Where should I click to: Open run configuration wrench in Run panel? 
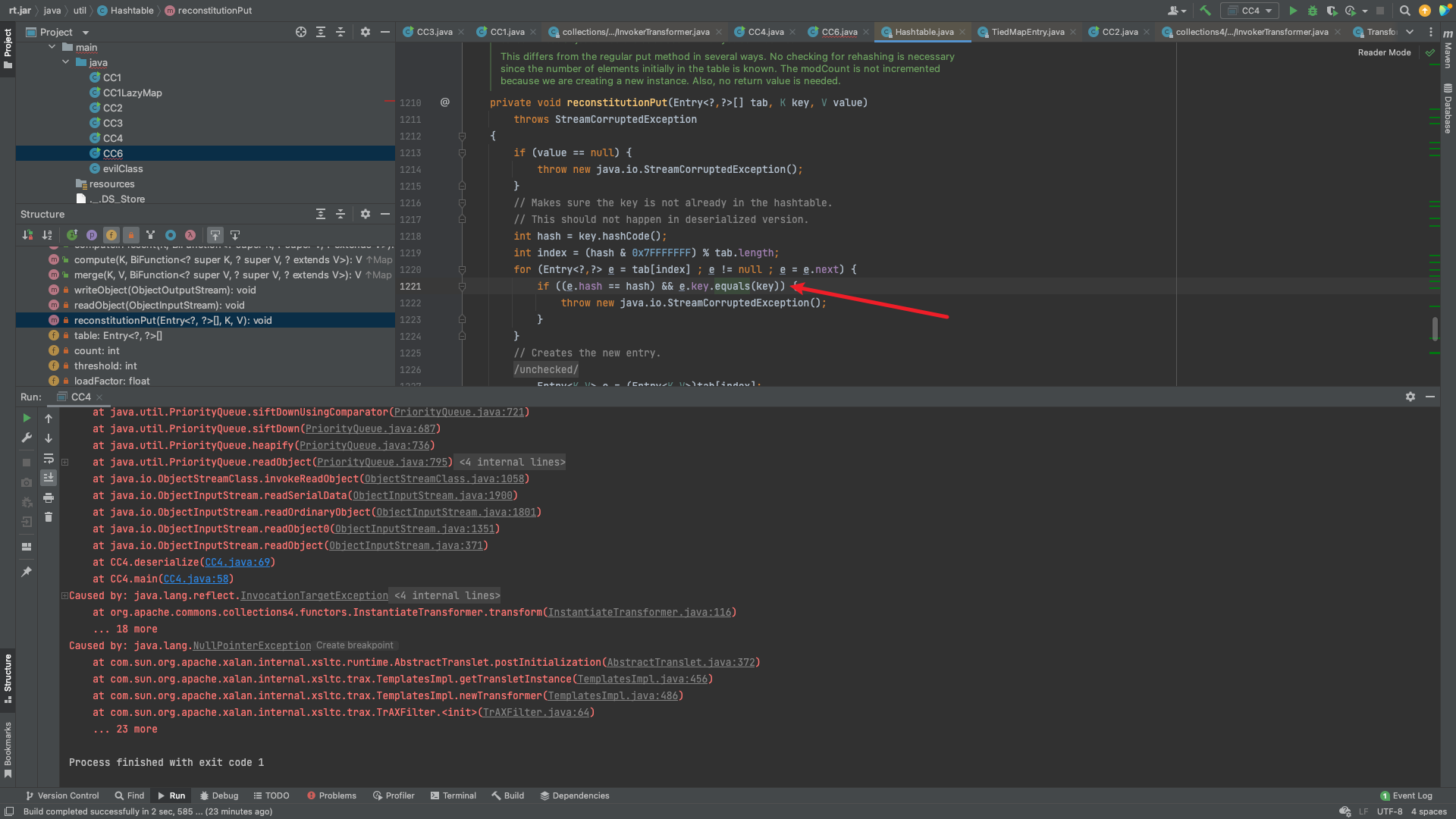pos(27,438)
